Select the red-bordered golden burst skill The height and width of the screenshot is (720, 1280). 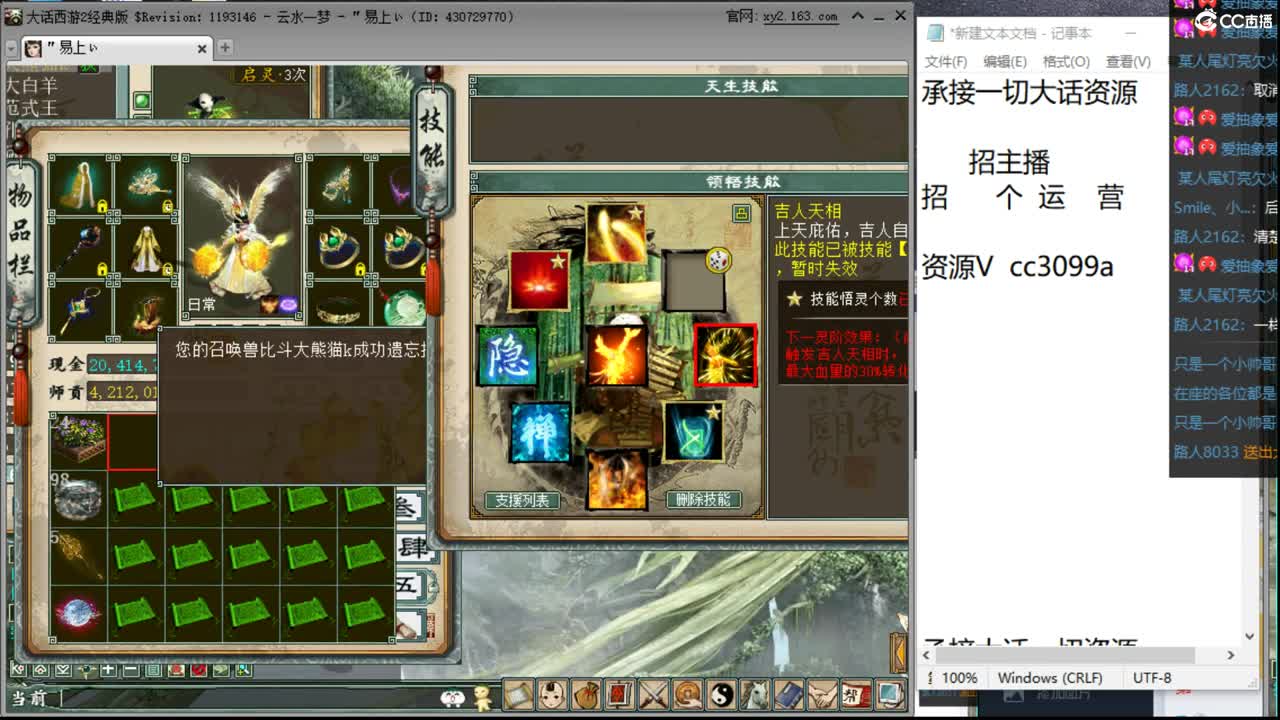(725, 355)
